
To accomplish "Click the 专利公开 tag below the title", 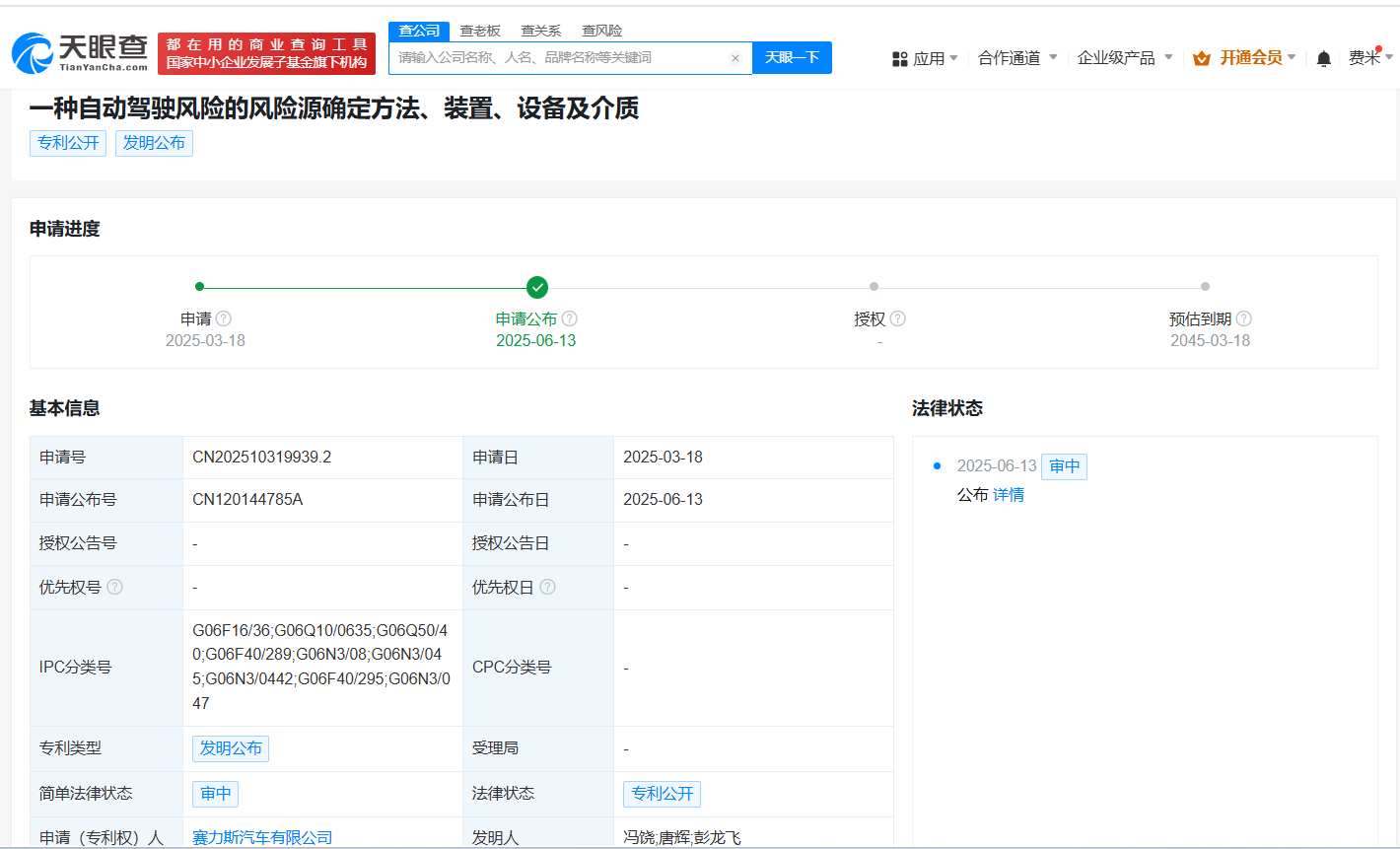I will click(68, 143).
